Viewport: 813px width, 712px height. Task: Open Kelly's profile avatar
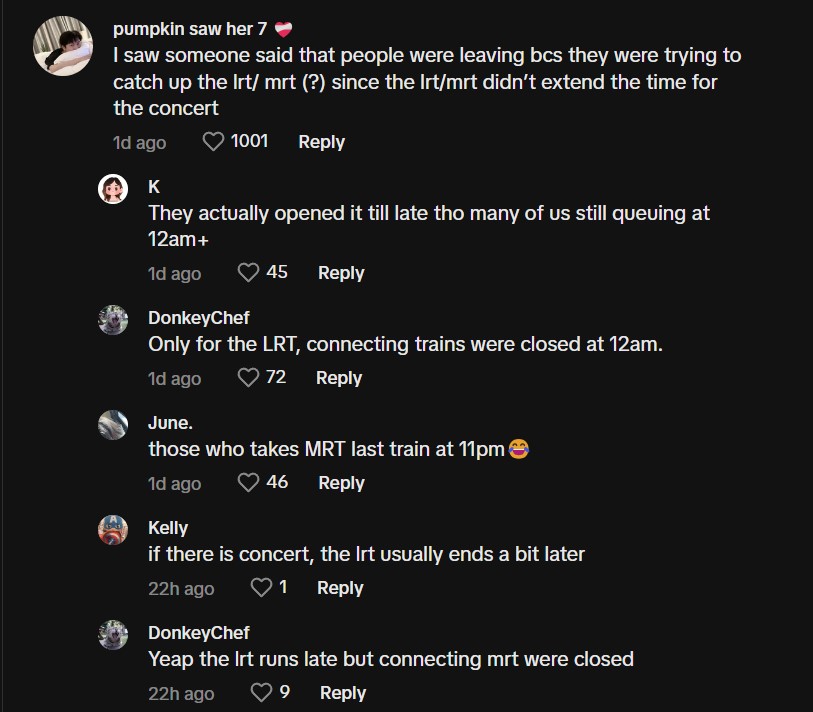coord(113,529)
